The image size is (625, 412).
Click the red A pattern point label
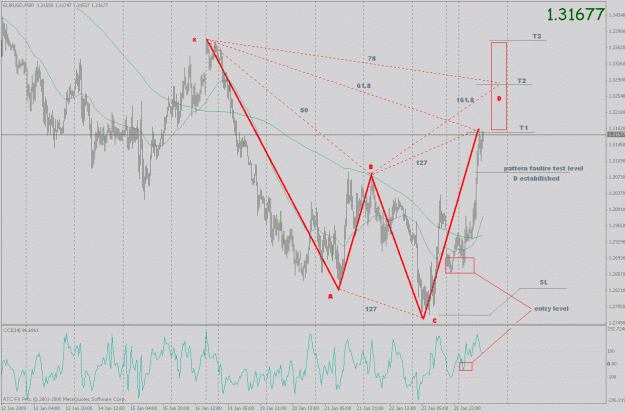coord(330,296)
